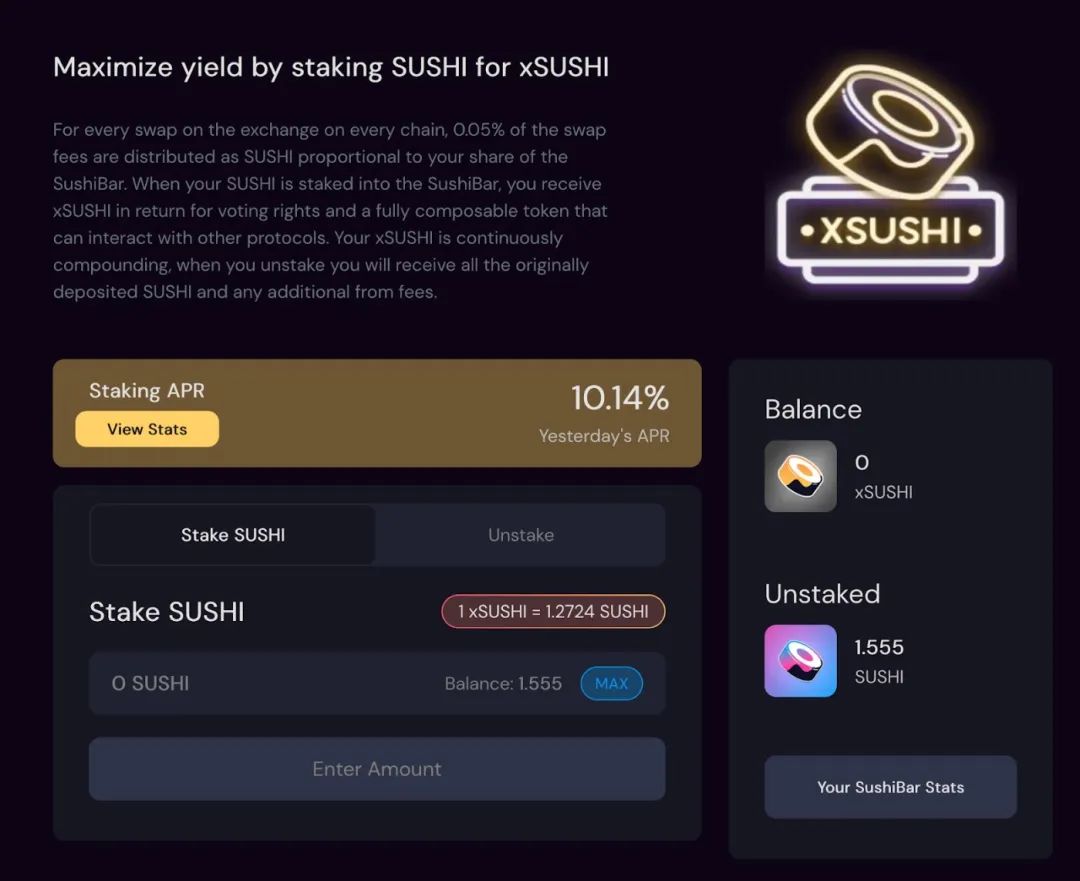Click the xSUSHI to SUSHI exchange rate badge
Viewport: 1080px width, 881px height.
coord(553,612)
